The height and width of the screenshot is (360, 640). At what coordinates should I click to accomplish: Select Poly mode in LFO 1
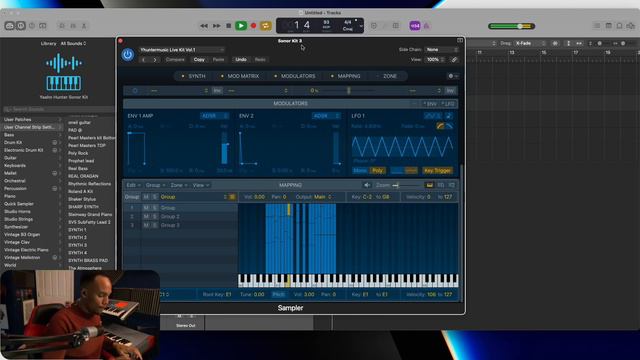coord(378,171)
